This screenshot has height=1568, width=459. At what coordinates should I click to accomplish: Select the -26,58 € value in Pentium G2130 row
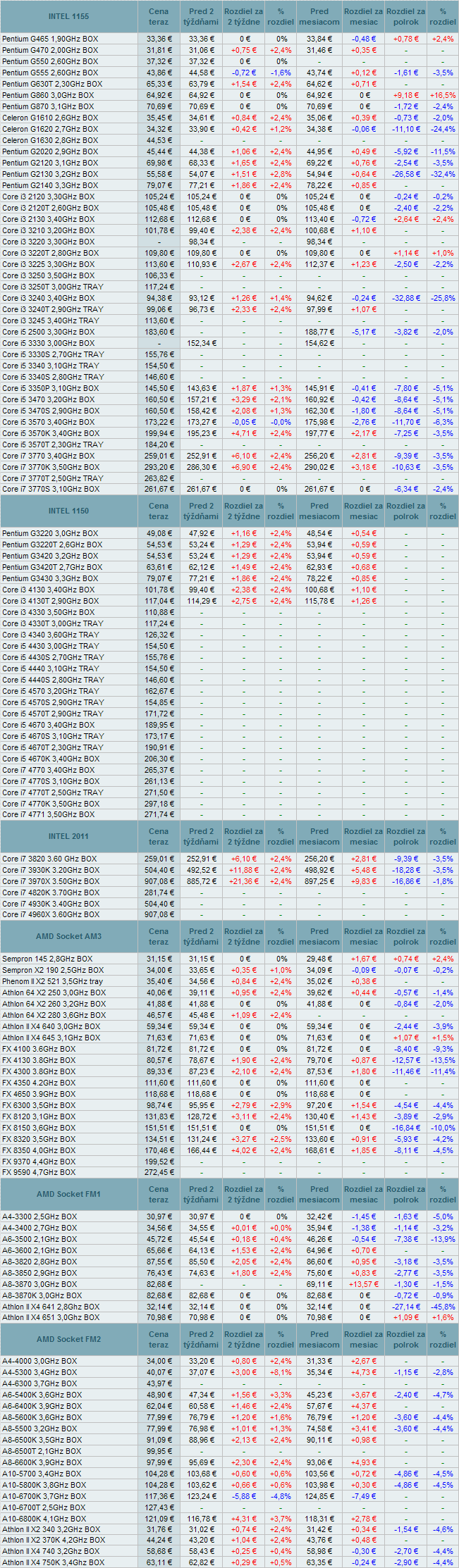406,174
